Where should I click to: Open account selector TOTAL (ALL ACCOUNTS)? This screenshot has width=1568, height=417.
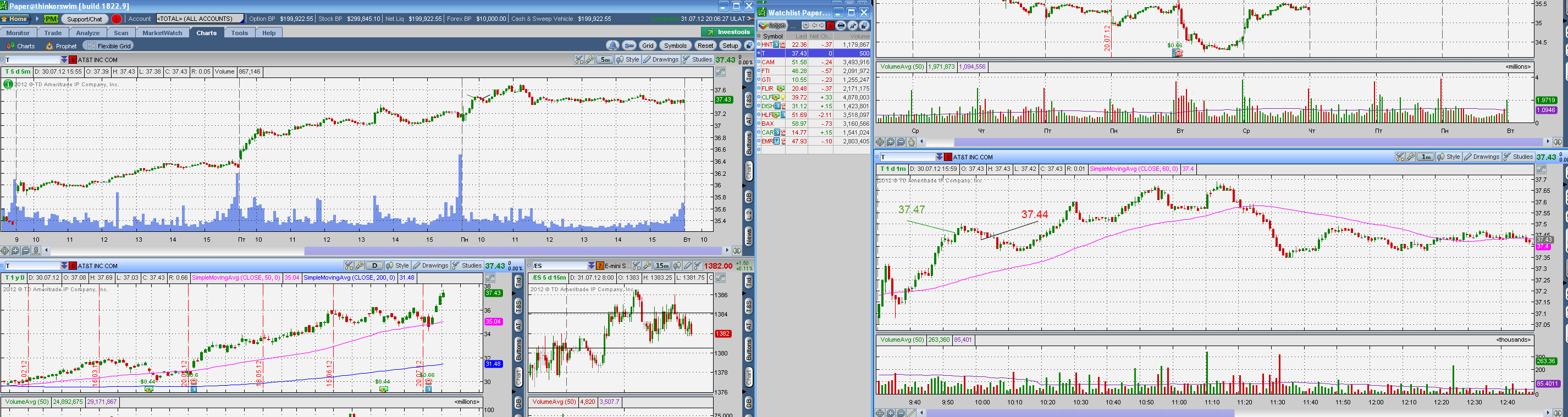[x=200, y=19]
